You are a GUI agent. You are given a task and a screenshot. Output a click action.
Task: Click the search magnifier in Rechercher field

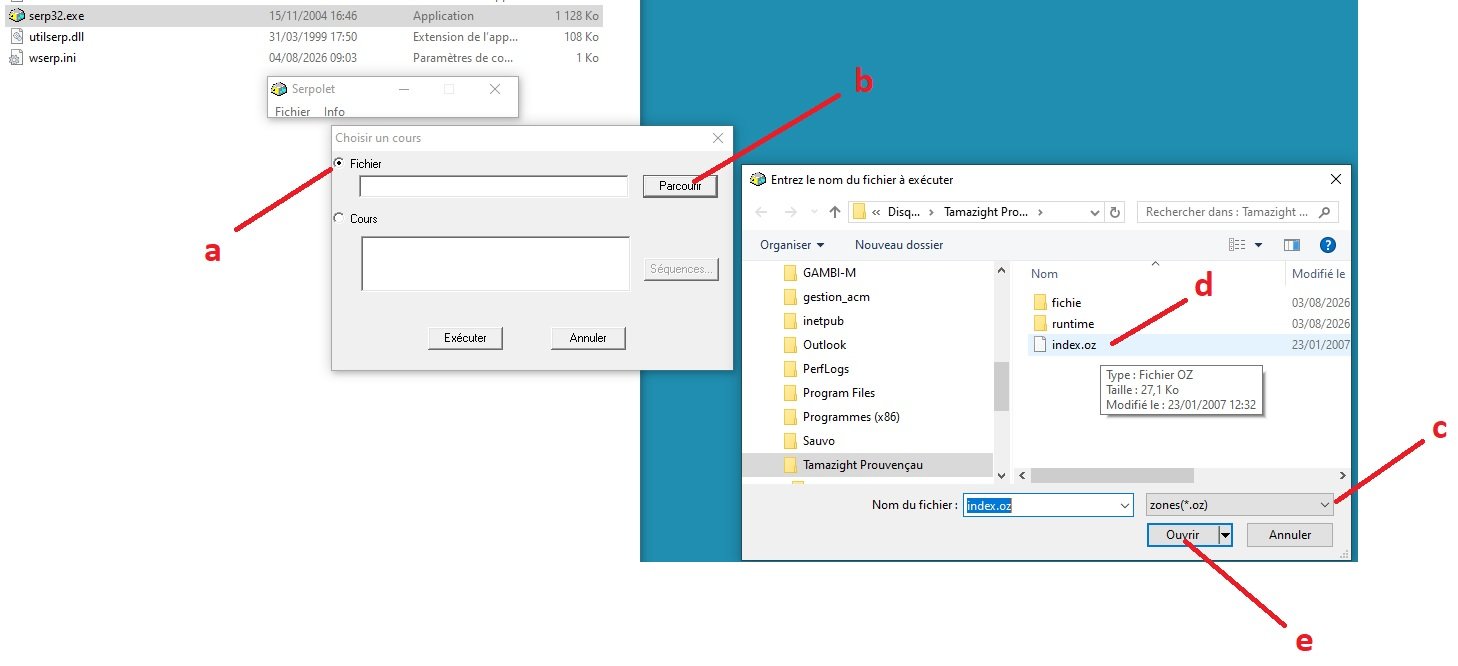click(x=1325, y=212)
